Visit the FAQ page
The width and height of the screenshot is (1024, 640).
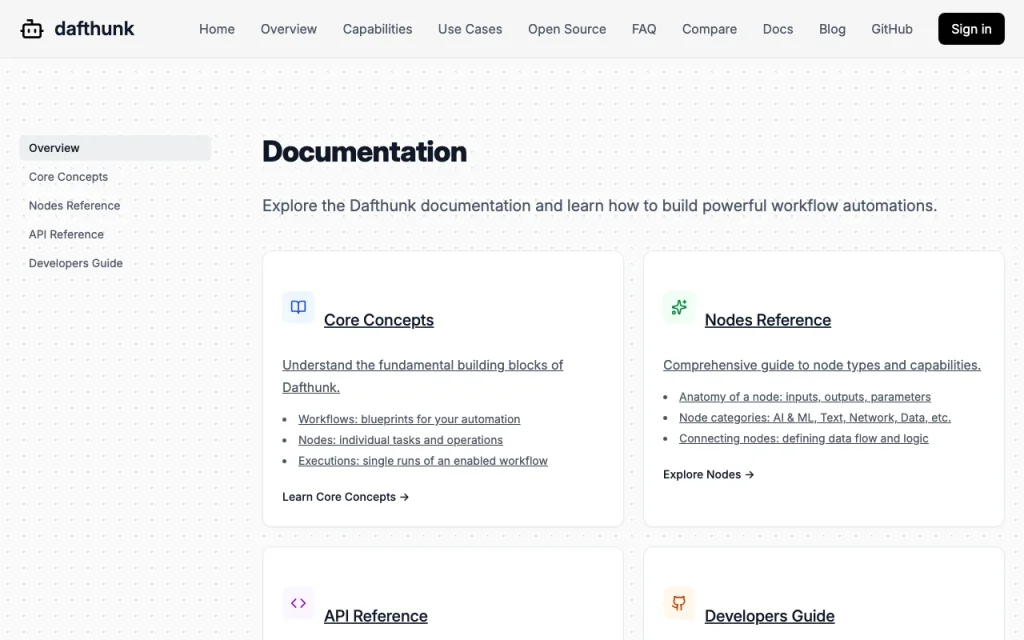pos(644,29)
